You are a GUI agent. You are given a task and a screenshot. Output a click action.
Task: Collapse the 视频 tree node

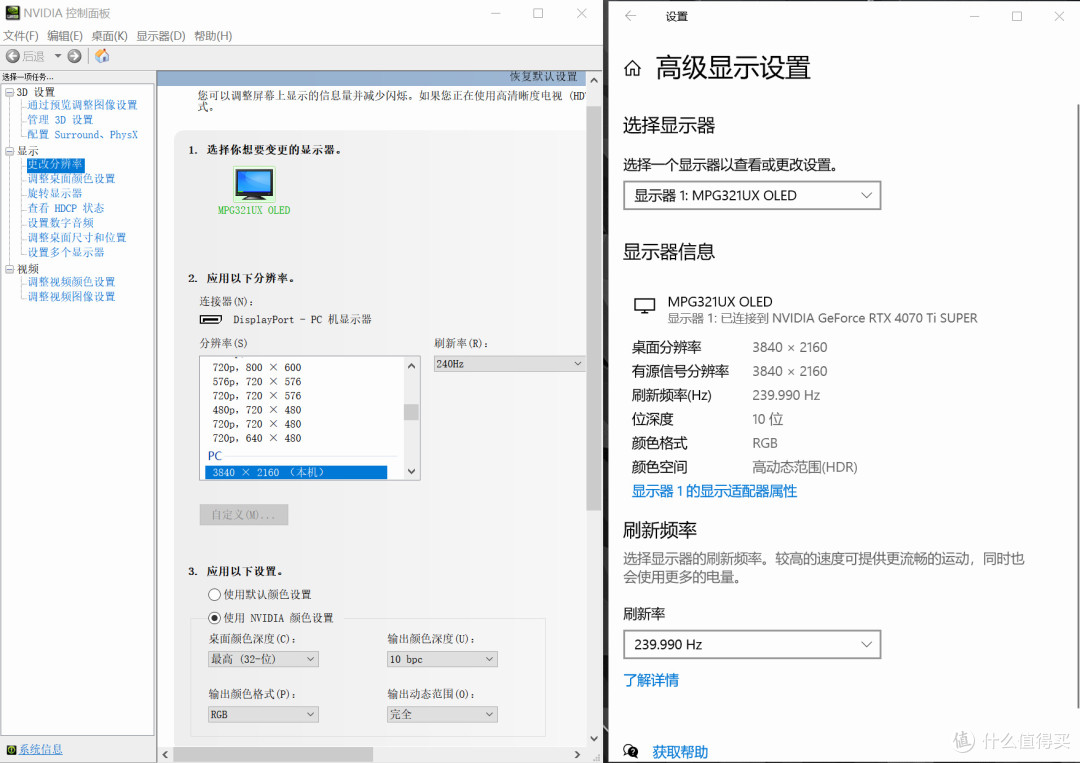(10, 269)
